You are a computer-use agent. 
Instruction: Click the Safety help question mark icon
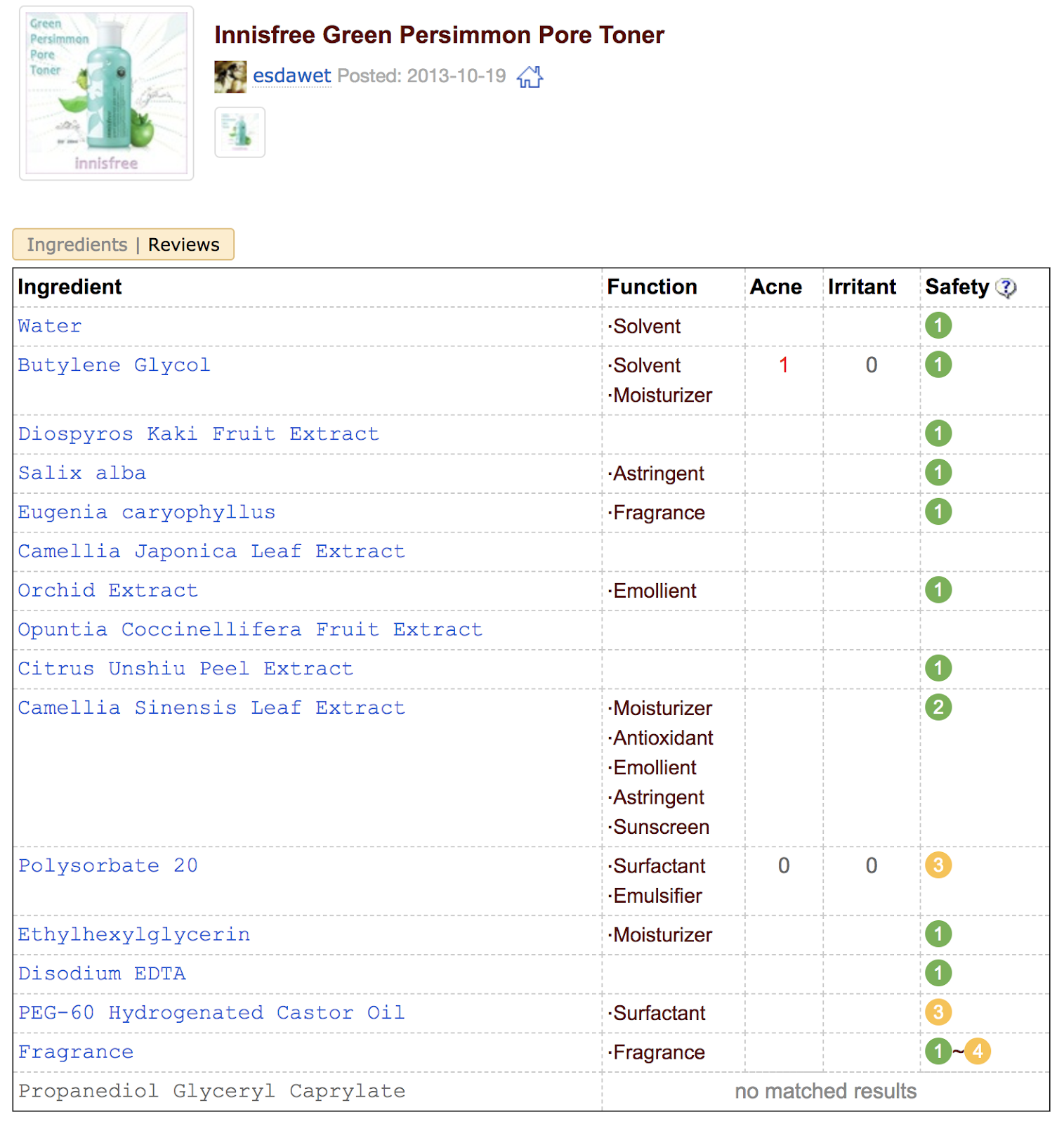pos(1006,288)
